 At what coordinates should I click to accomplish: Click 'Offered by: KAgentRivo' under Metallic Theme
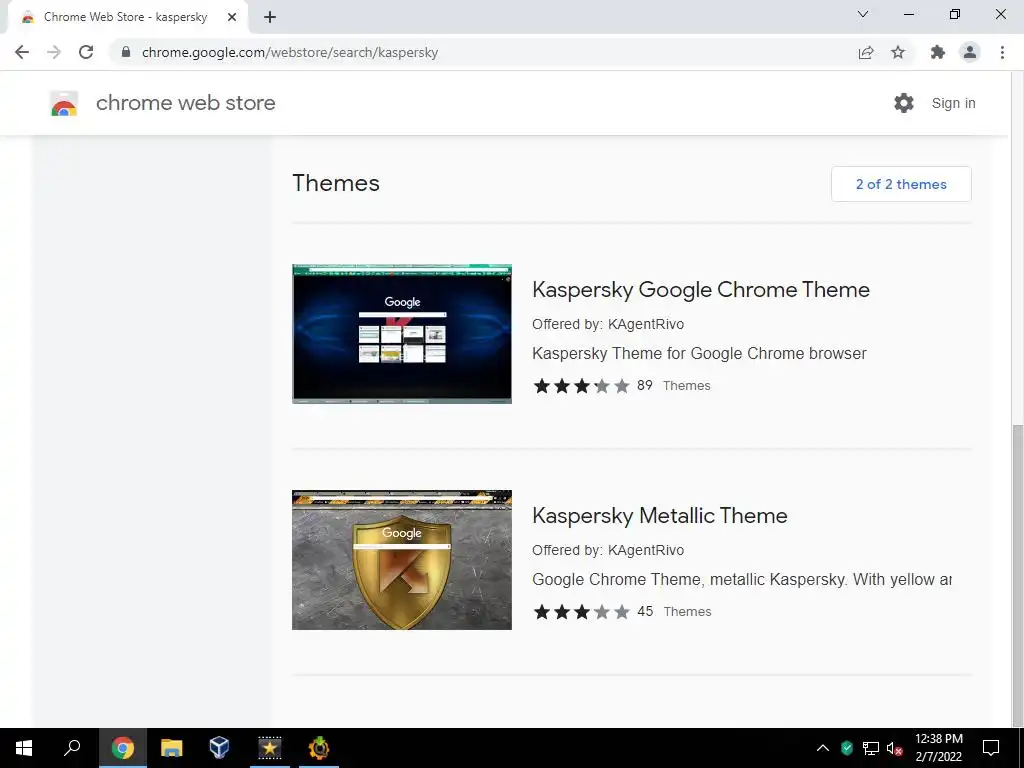pyautogui.click(x=608, y=550)
